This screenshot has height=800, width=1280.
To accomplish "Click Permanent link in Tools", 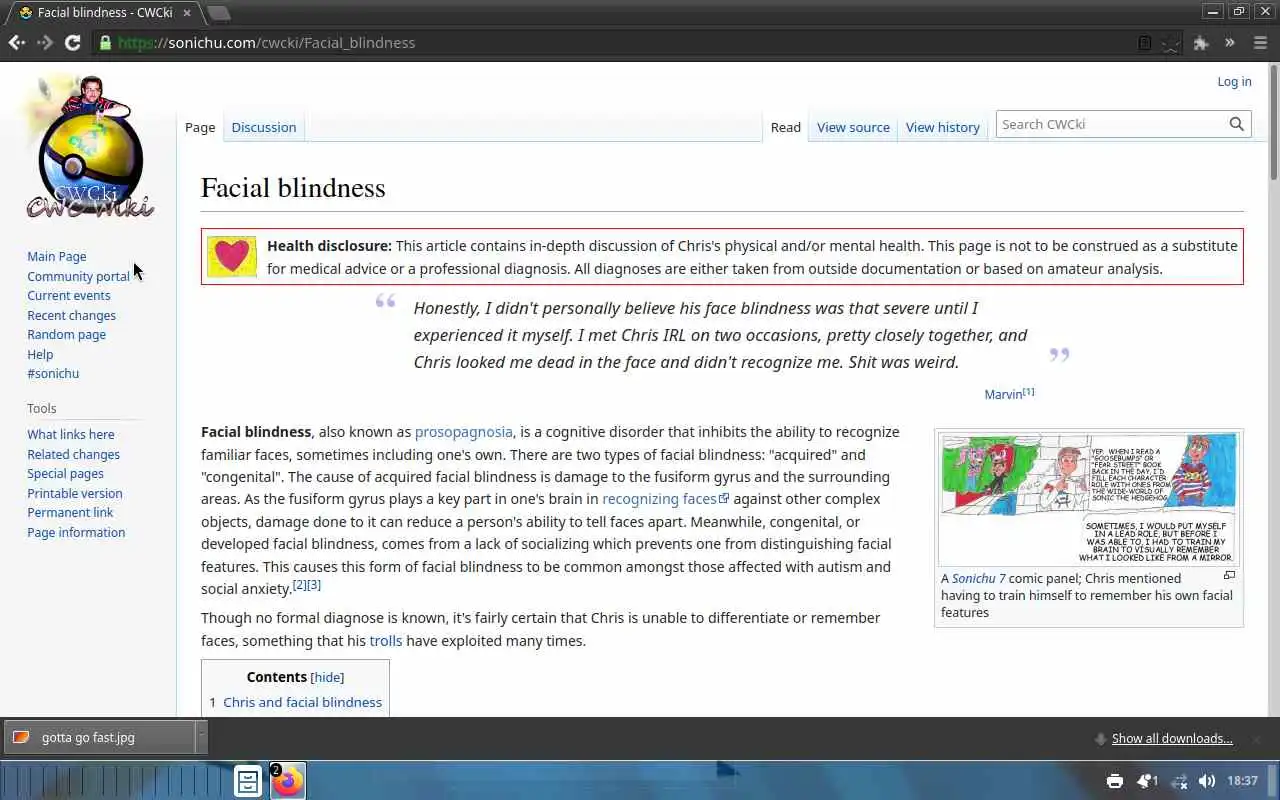I will point(70,513).
